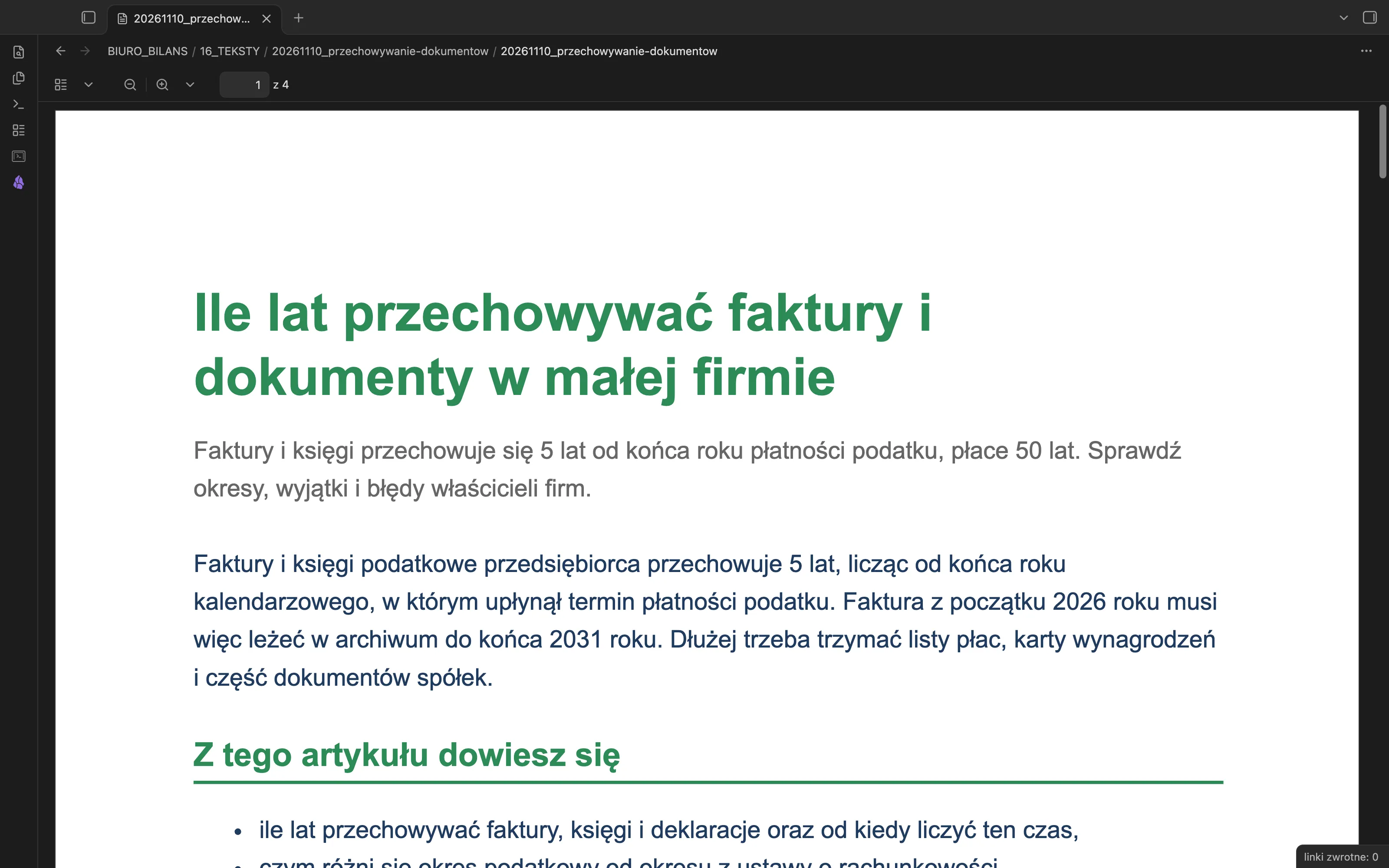Select the 20261110_przechow... tab

[x=194, y=19]
